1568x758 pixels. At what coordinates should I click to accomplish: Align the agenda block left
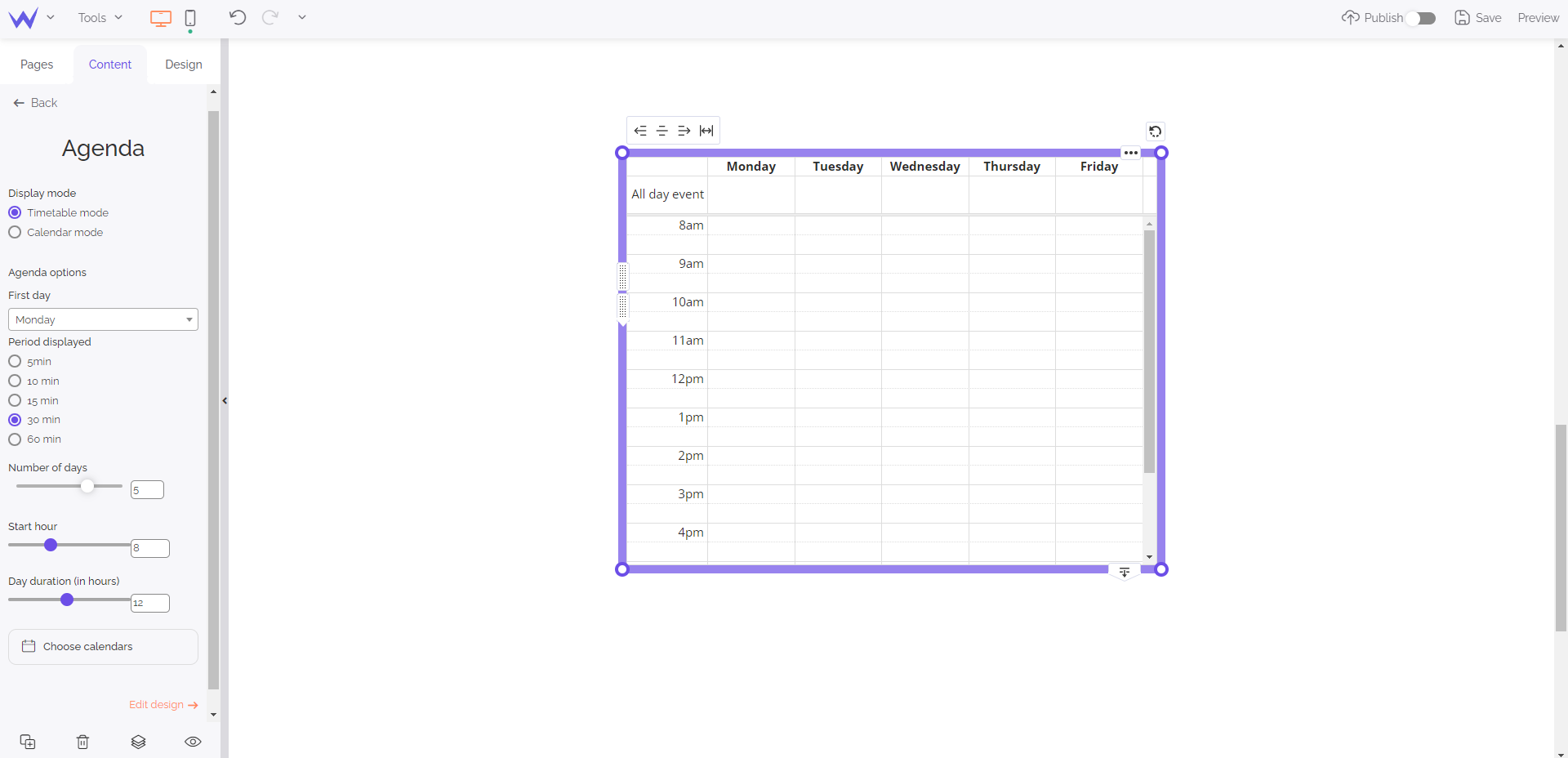coord(640,131)
